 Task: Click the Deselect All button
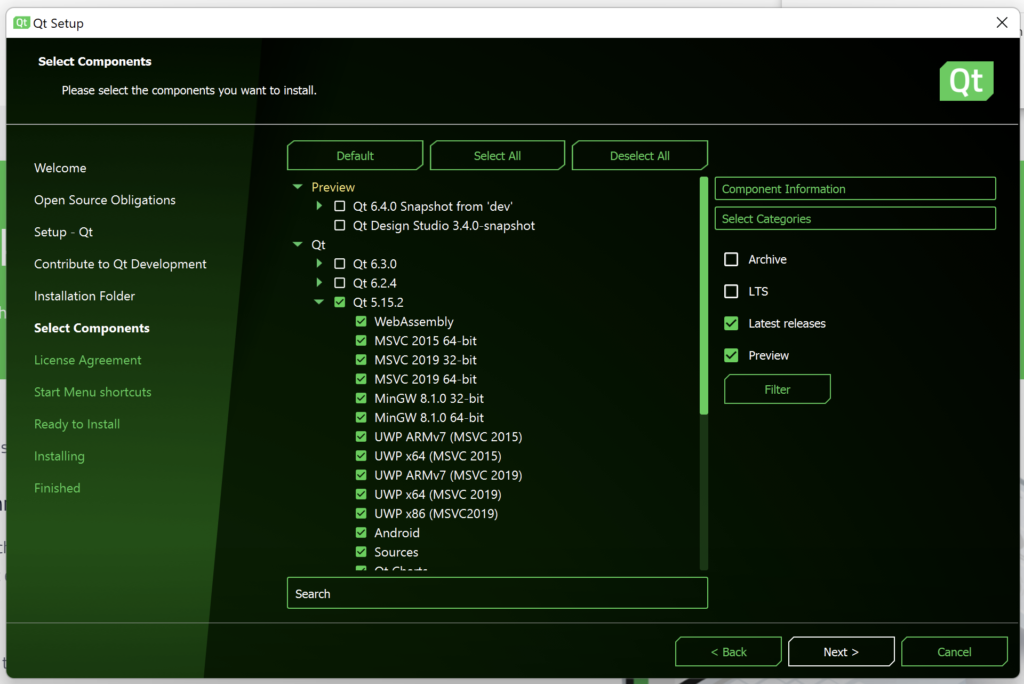(x=639, y=155)
